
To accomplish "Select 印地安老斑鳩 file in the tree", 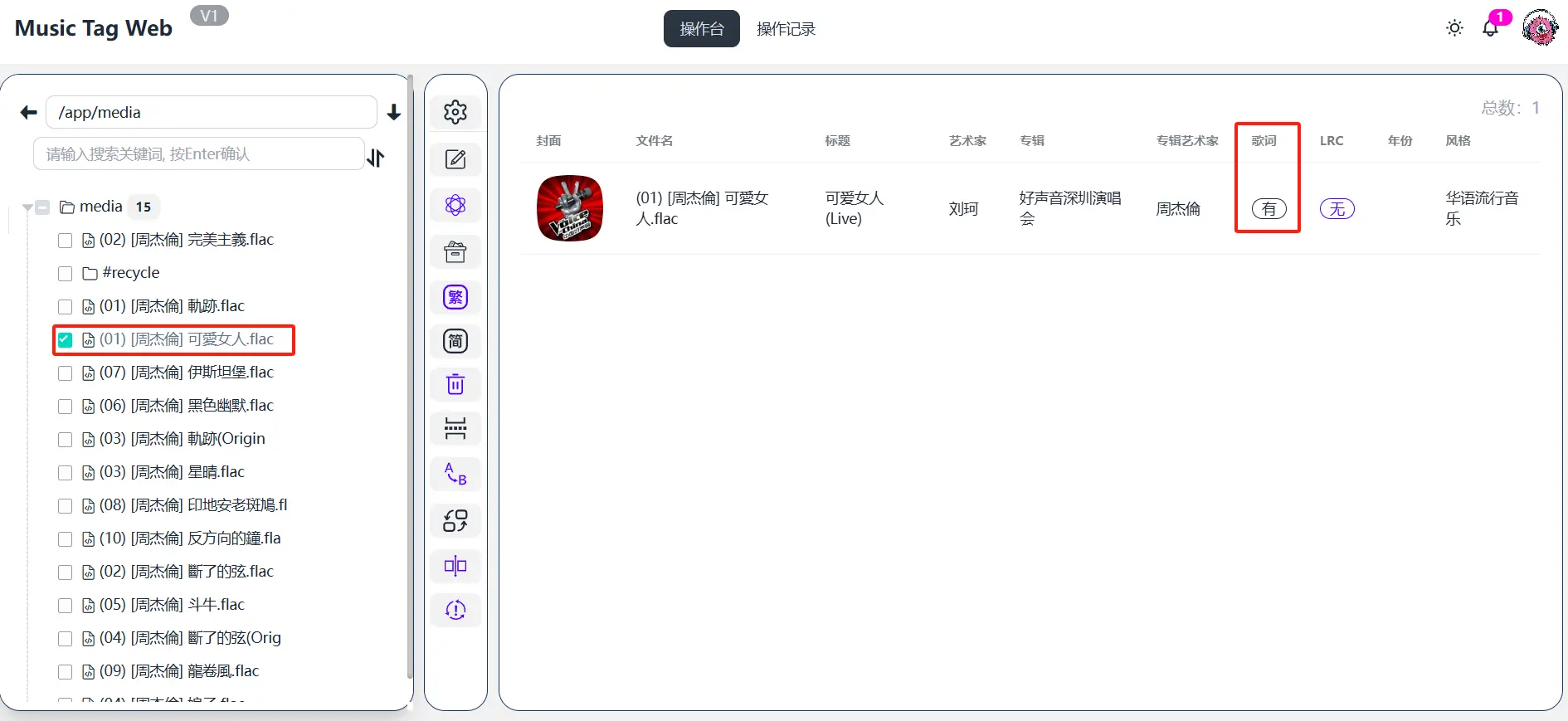I will (x=193, y=505).
